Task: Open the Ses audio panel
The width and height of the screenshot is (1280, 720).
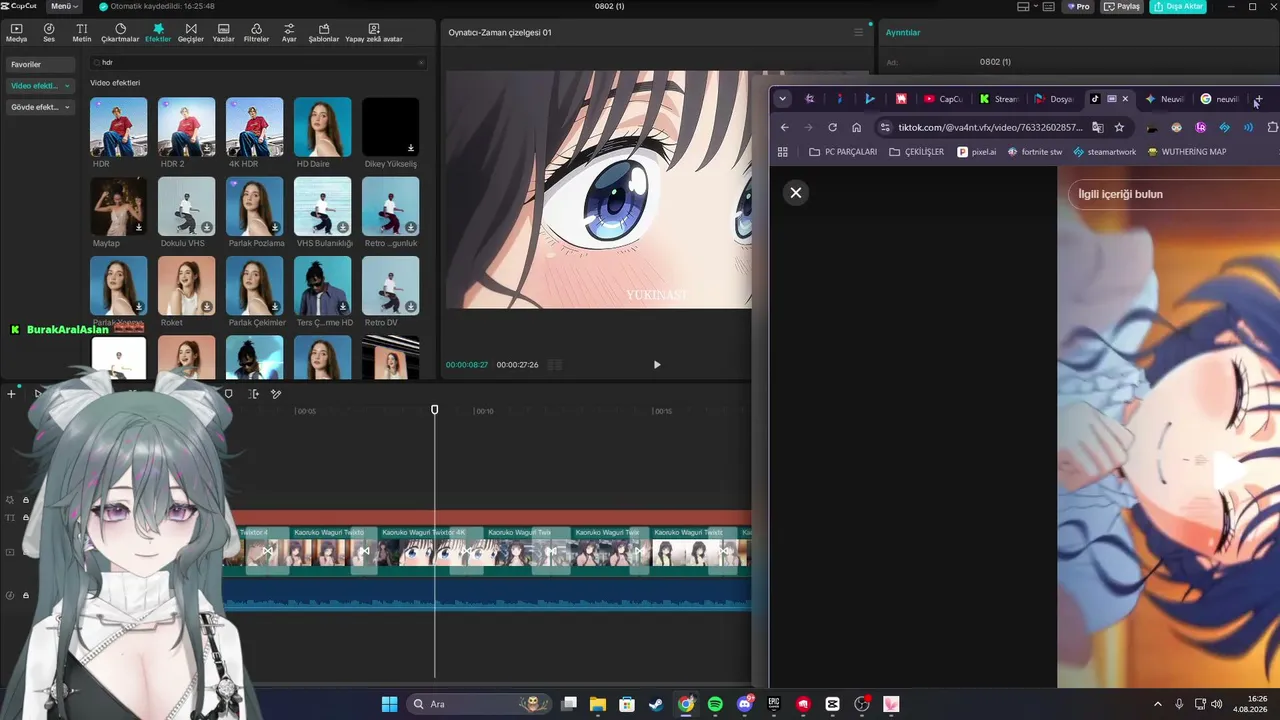Action: point(49,33)
